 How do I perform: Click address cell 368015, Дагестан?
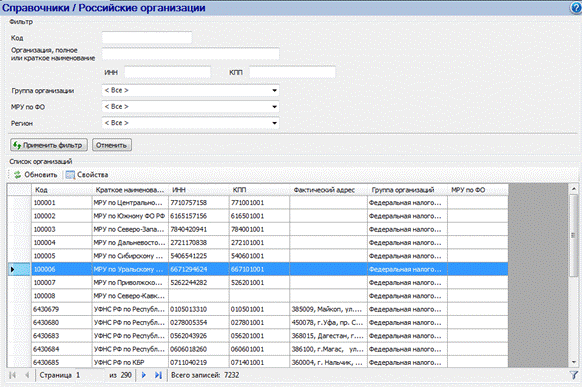(328, 336)
